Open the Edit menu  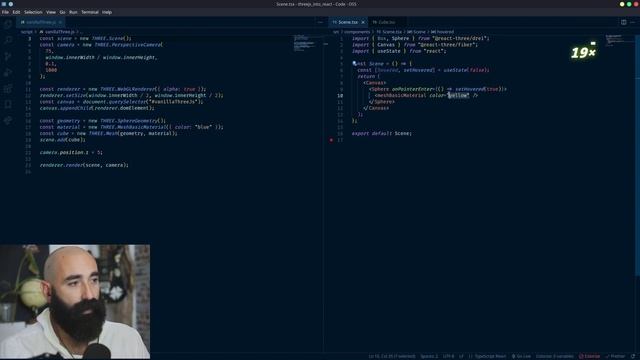[16, 12]
